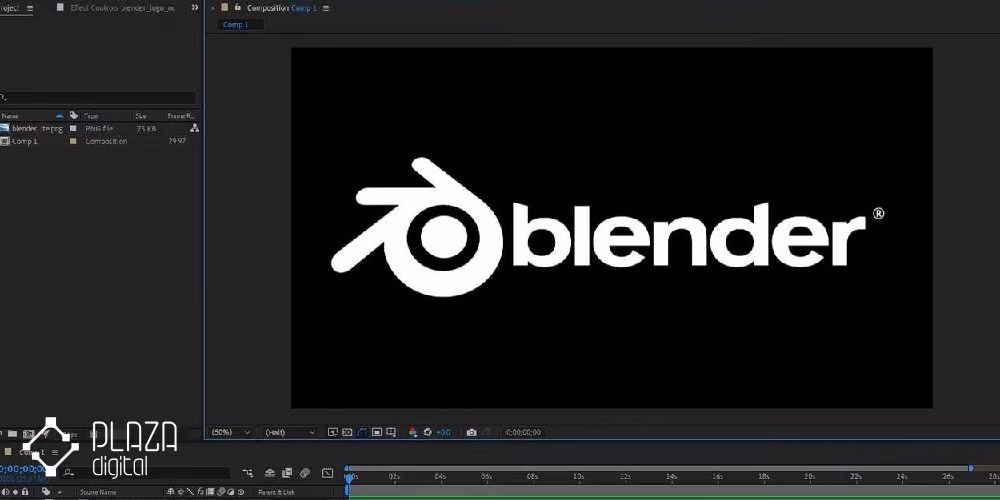Toggle the Composition viewer lock icon
This screenshot has height=500, width=1000.
point(237,8)
